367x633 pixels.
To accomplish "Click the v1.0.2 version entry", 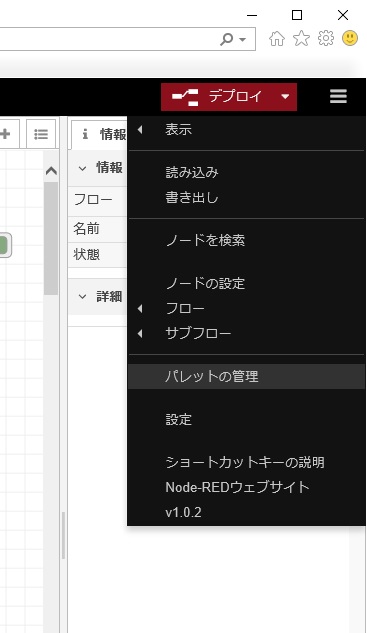I will tap(246, 512).
